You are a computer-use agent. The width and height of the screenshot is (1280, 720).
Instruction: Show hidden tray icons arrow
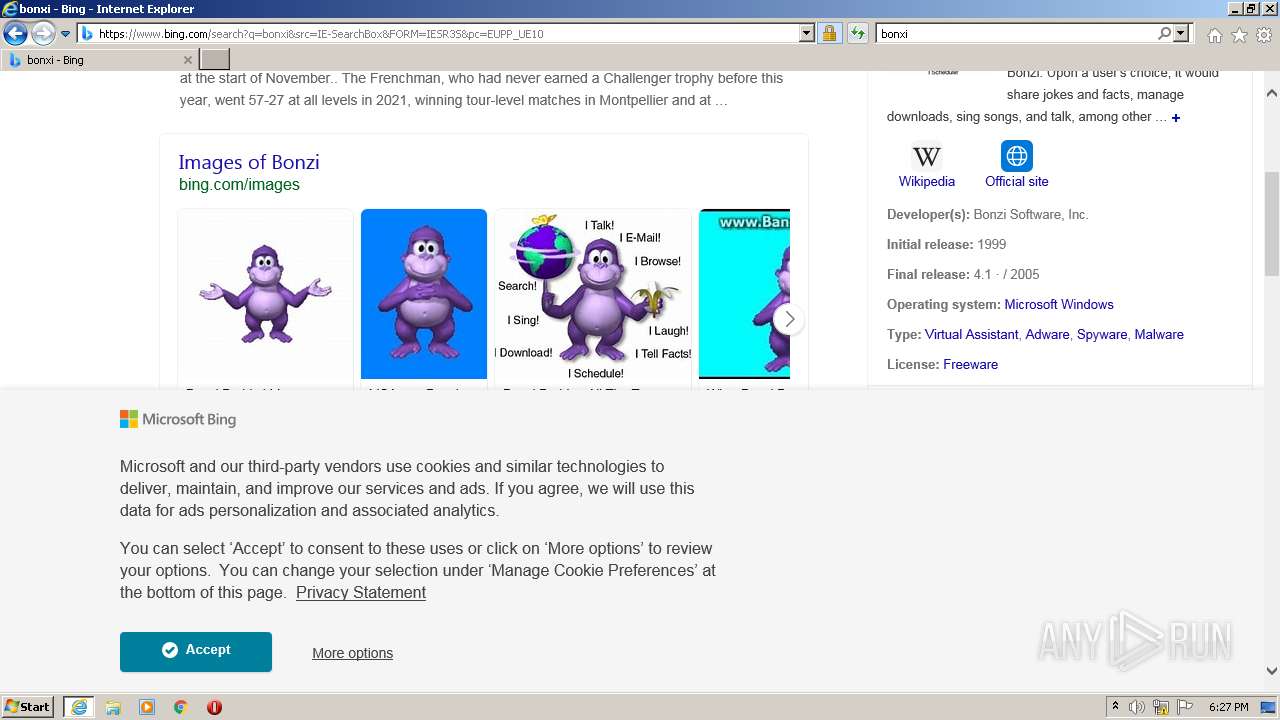[1116, 707]
